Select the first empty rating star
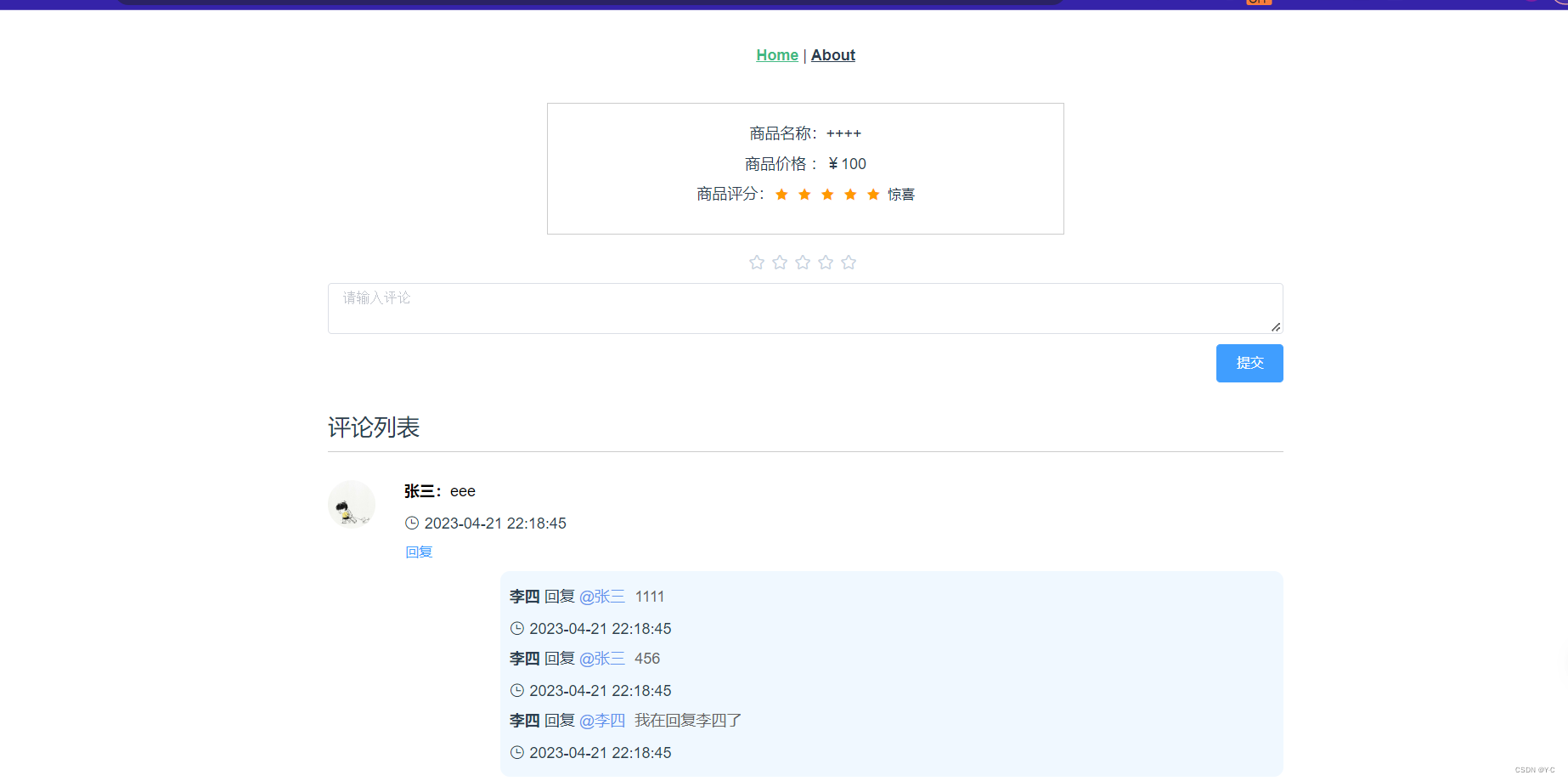1568x781 pixels. pyautogui.click(x=757, y=263)
